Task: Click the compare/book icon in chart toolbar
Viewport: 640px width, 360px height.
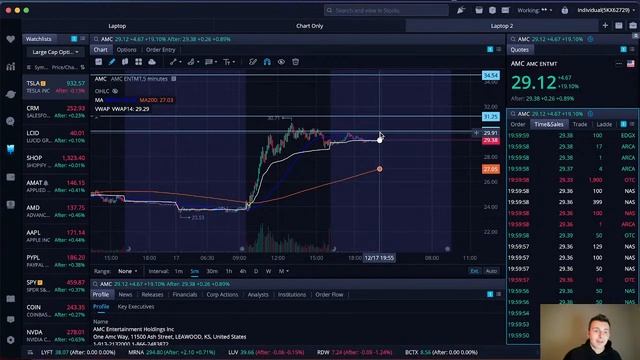Action: pyautogui.click(x=125, y=62)
